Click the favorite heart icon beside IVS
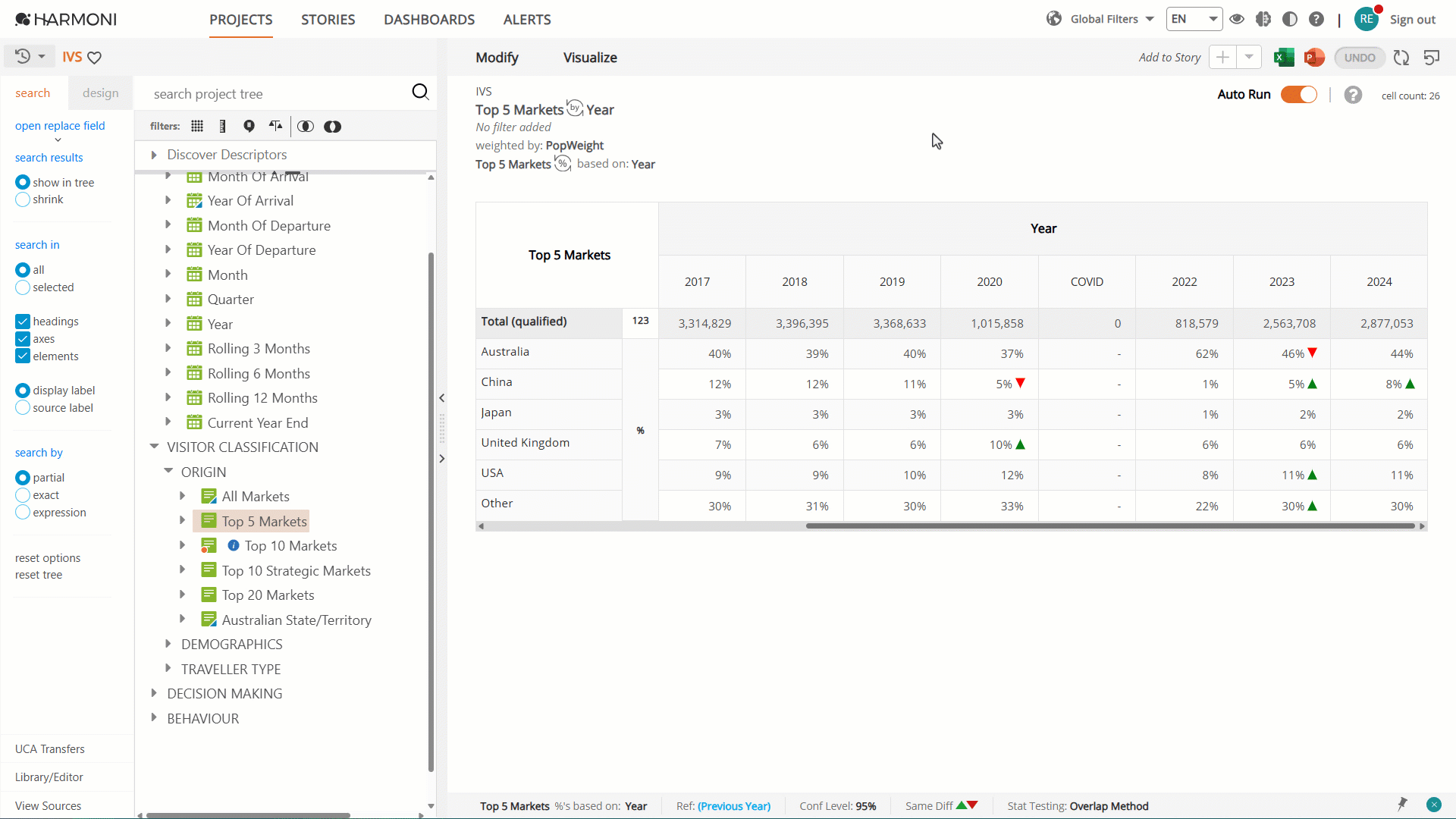 pos(95,58)
